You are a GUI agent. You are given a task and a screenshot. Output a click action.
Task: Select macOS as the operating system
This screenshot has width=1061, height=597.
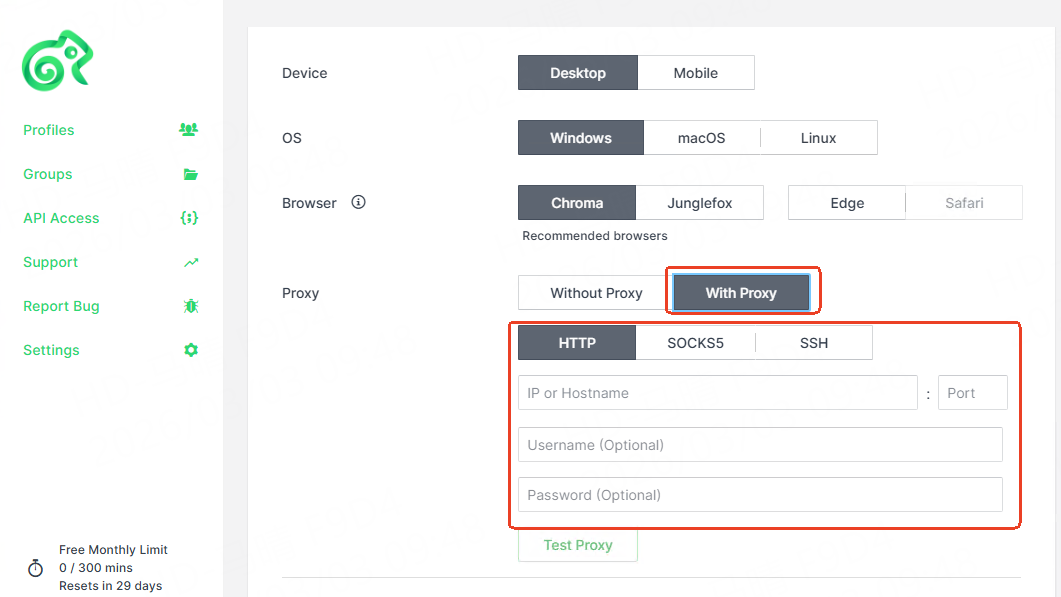[701, 138]
